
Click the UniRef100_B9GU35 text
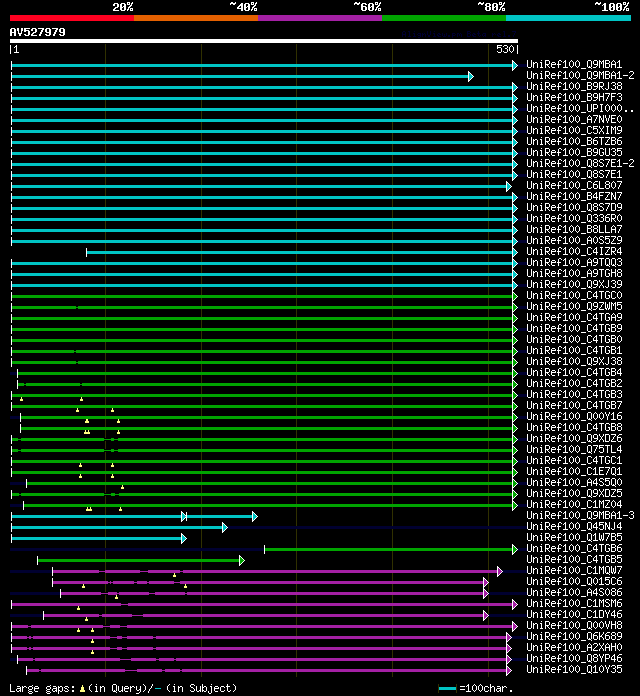tap(574, 153)
